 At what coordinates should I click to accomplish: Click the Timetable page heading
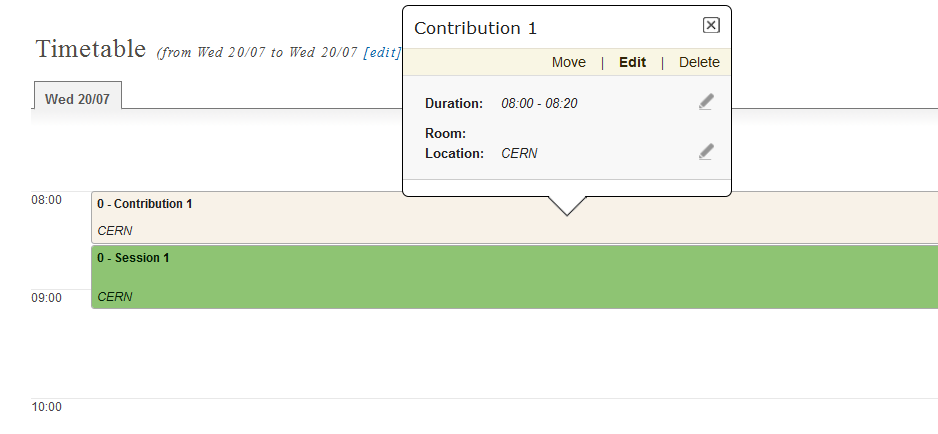pos(91,48)
